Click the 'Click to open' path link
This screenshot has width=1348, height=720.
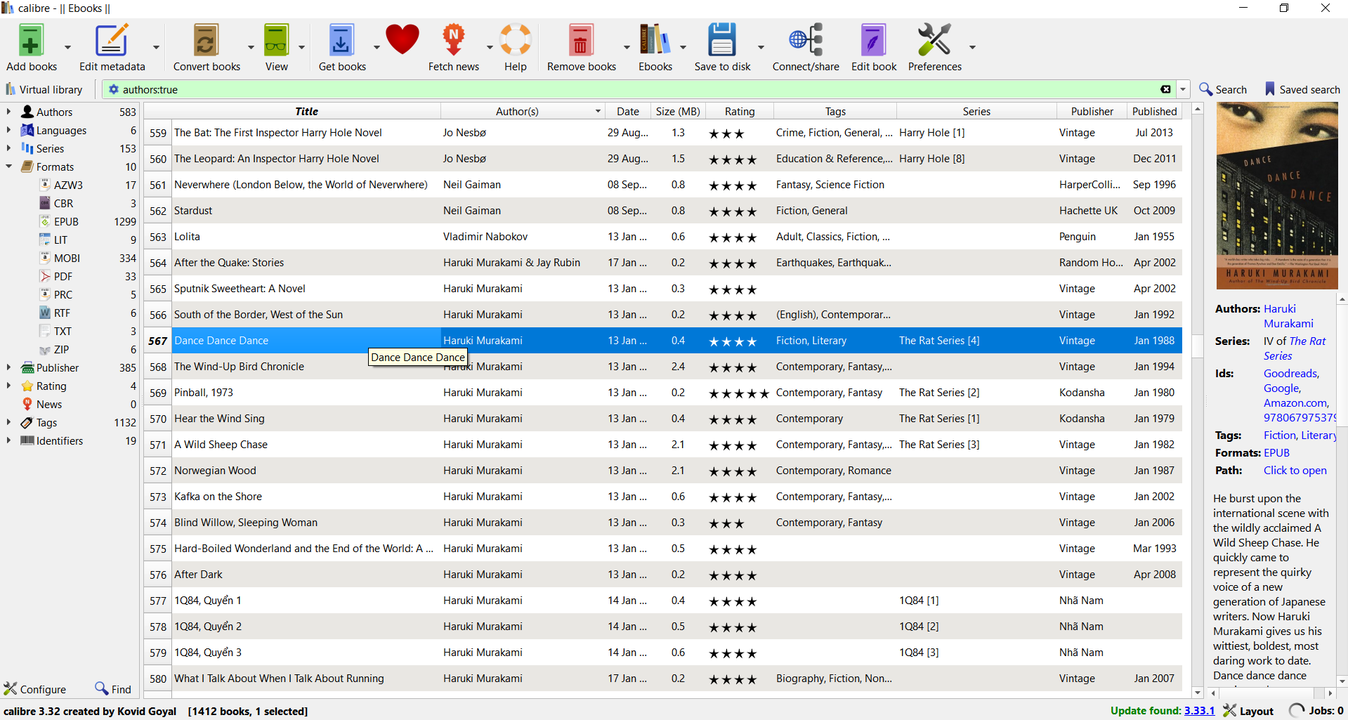[1295, 470]
